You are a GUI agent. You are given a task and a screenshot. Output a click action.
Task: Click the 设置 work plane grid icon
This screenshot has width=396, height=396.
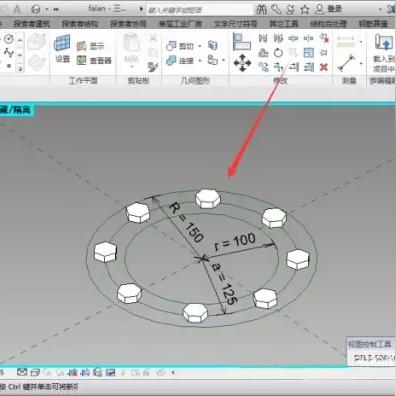coord(62,49)
